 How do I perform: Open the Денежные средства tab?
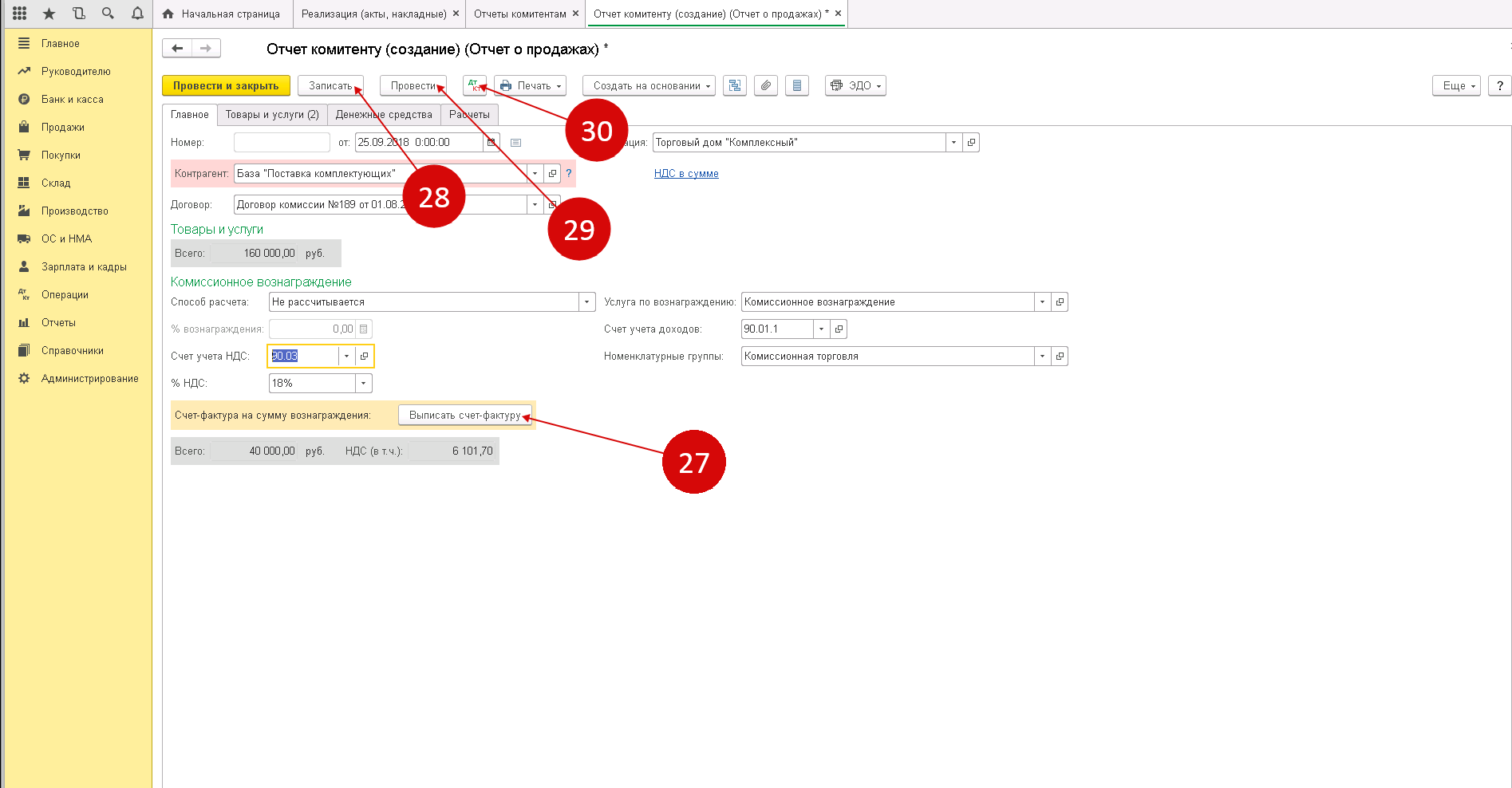[384, 115]
